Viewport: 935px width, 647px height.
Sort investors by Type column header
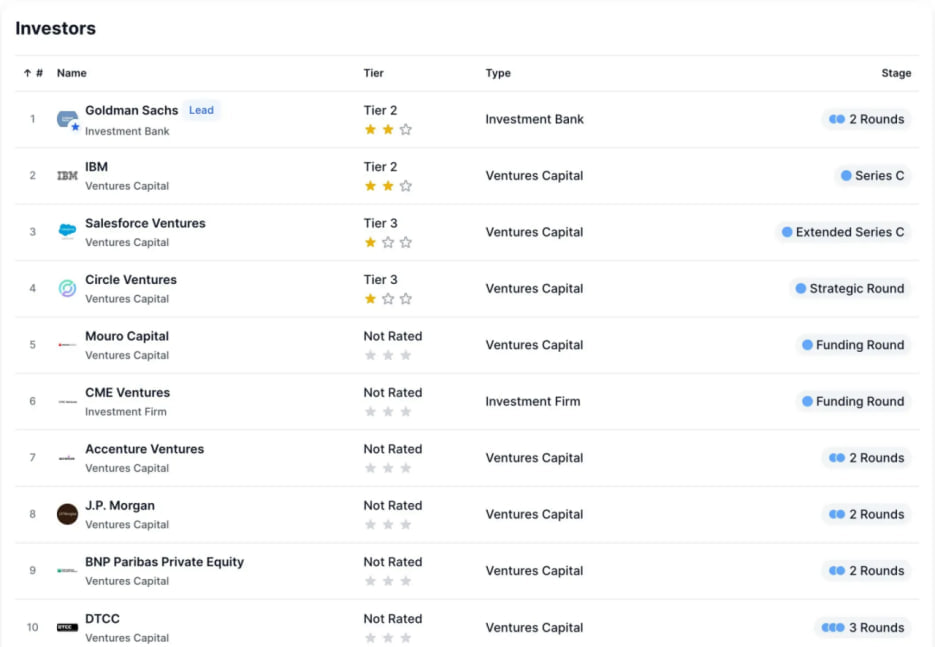click(498, 73)
